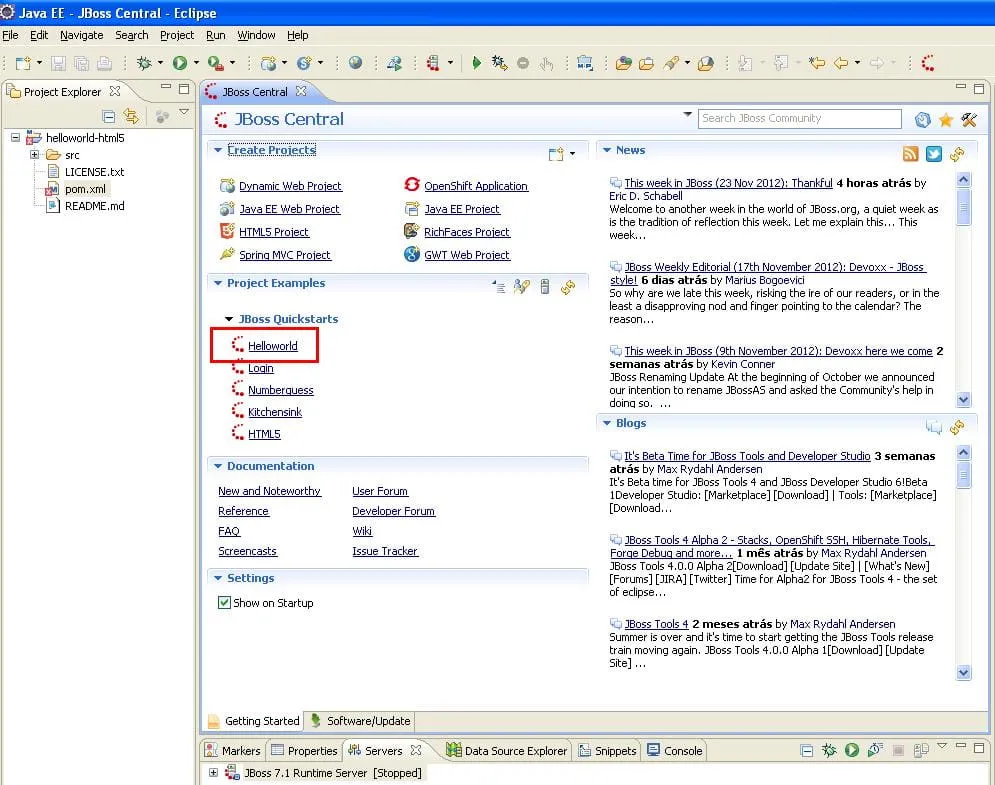Click the Twitter icon in News section

[934, 153]
